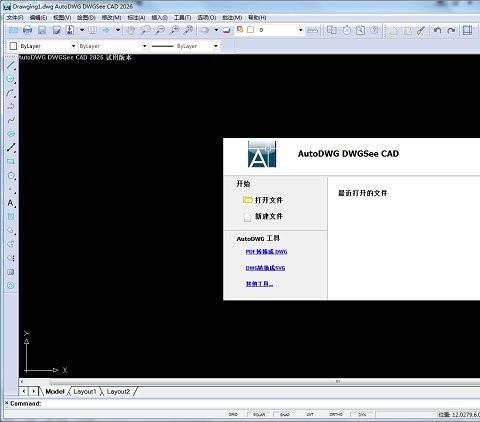Open the DWG转换成SVG link

click(265, 268)
